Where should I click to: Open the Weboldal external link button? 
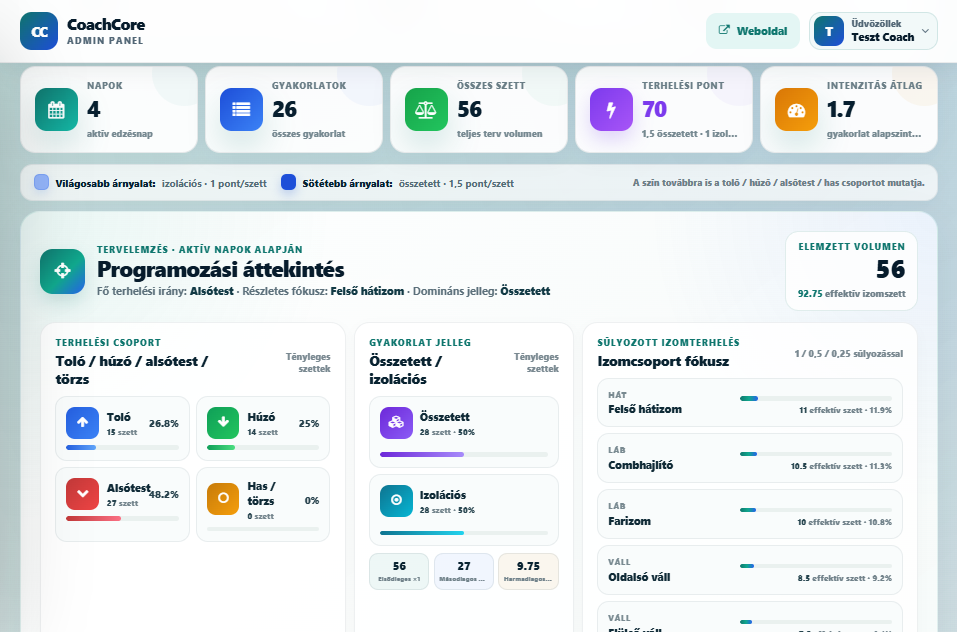(753, 31)
